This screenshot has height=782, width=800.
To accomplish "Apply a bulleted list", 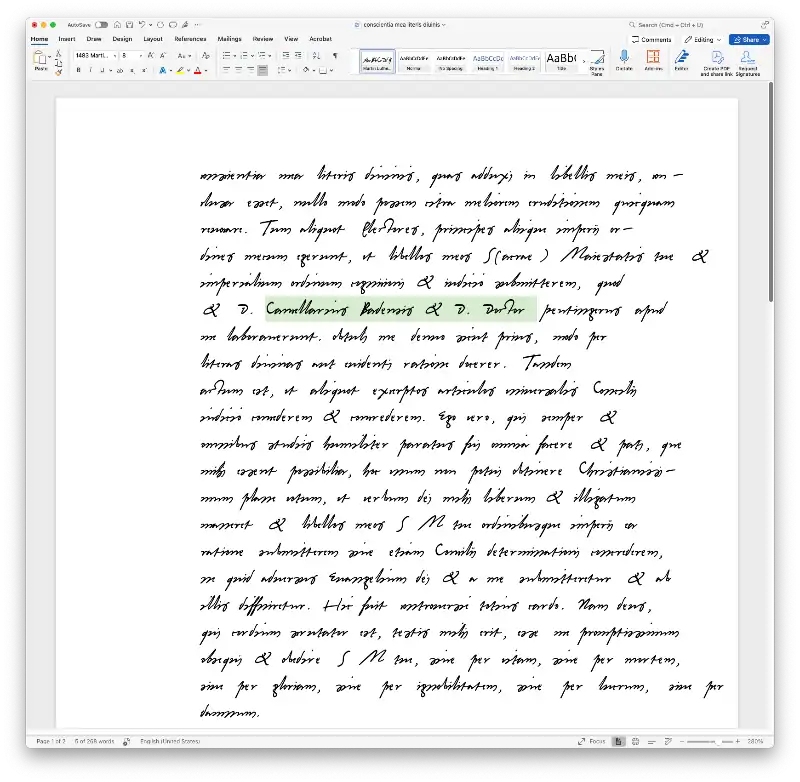I will coord(226,55).
